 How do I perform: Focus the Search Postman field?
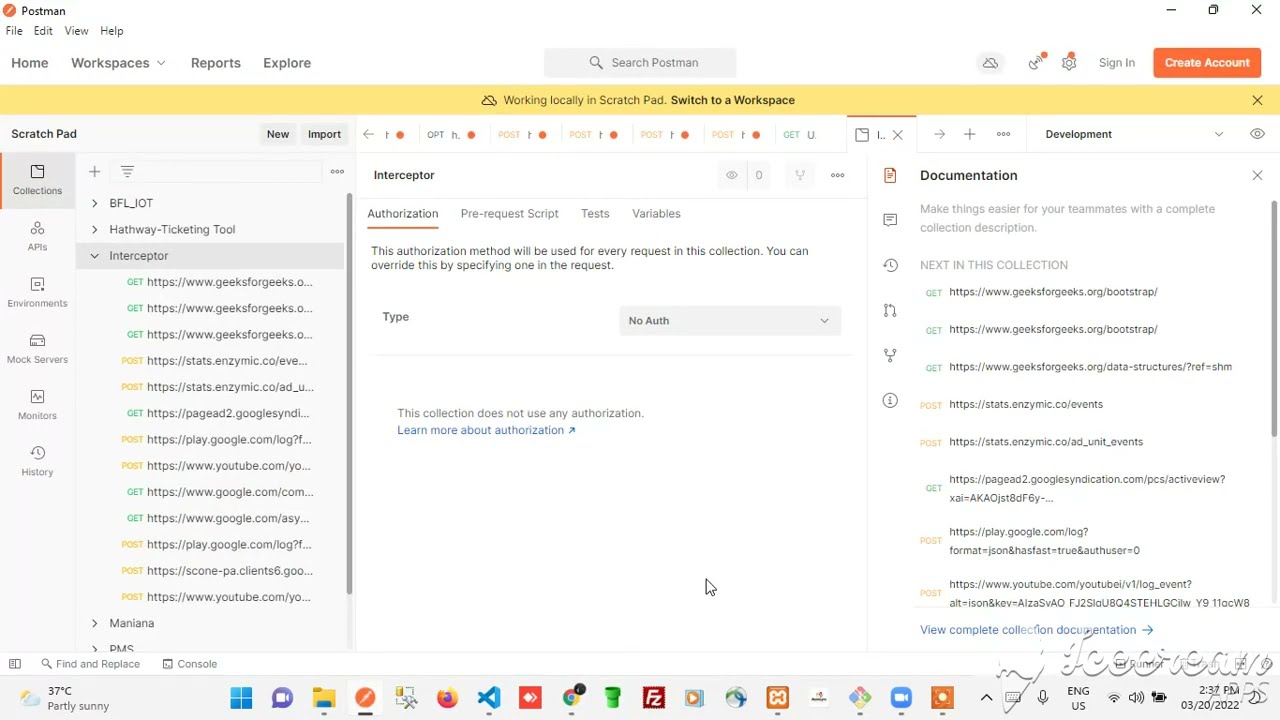(x=640, y=63)
